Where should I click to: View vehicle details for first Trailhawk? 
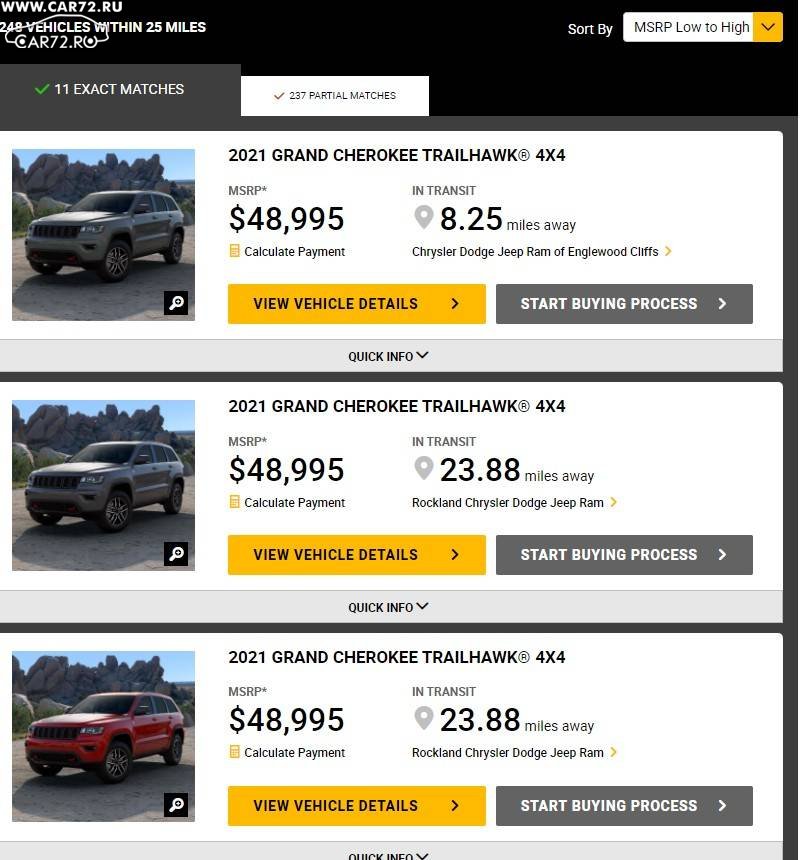(356, 304)
